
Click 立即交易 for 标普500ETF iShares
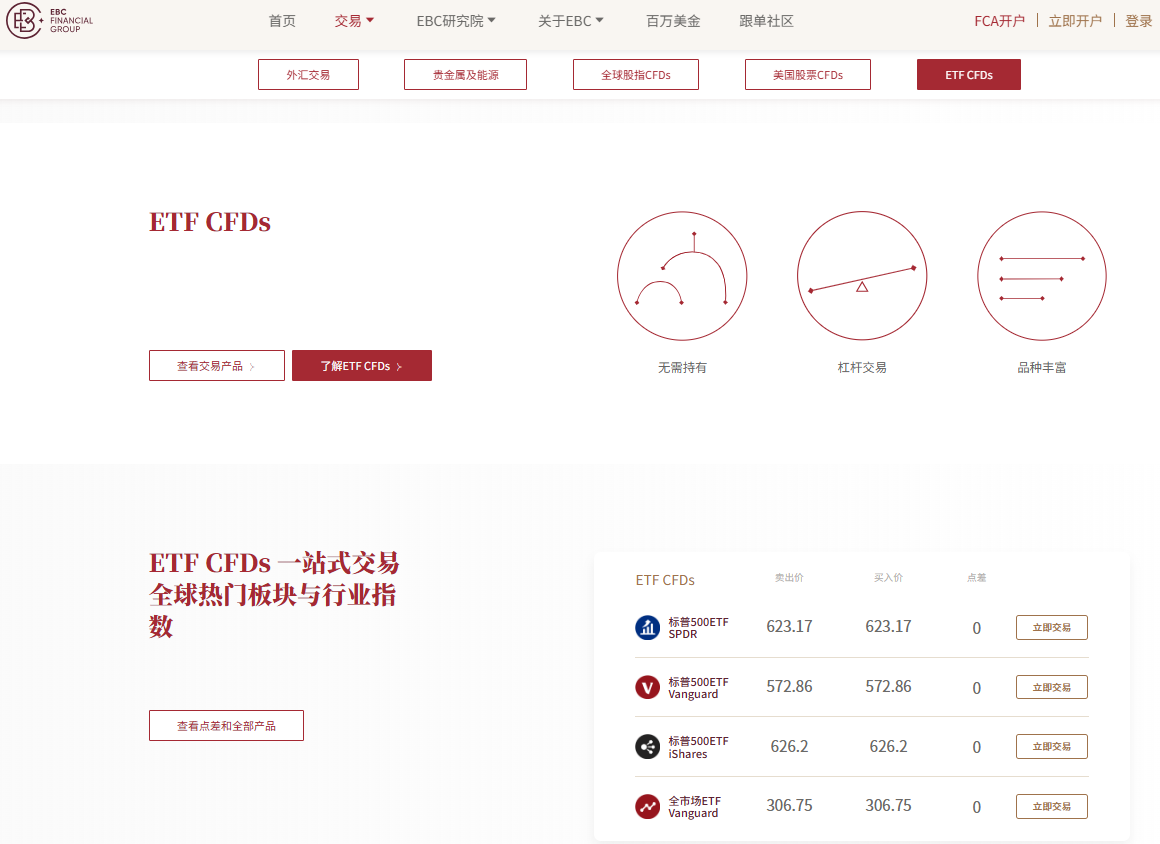coord(1051,746)
